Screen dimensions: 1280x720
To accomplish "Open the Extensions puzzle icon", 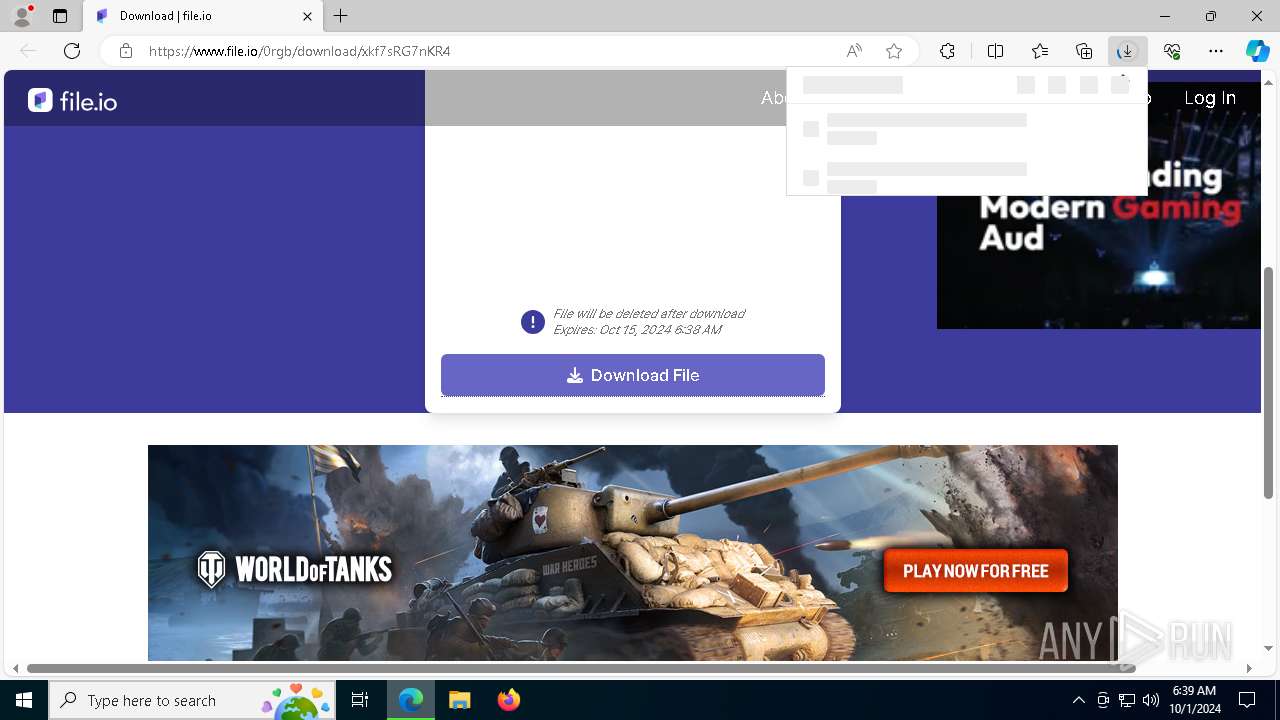I will [947, 51].
